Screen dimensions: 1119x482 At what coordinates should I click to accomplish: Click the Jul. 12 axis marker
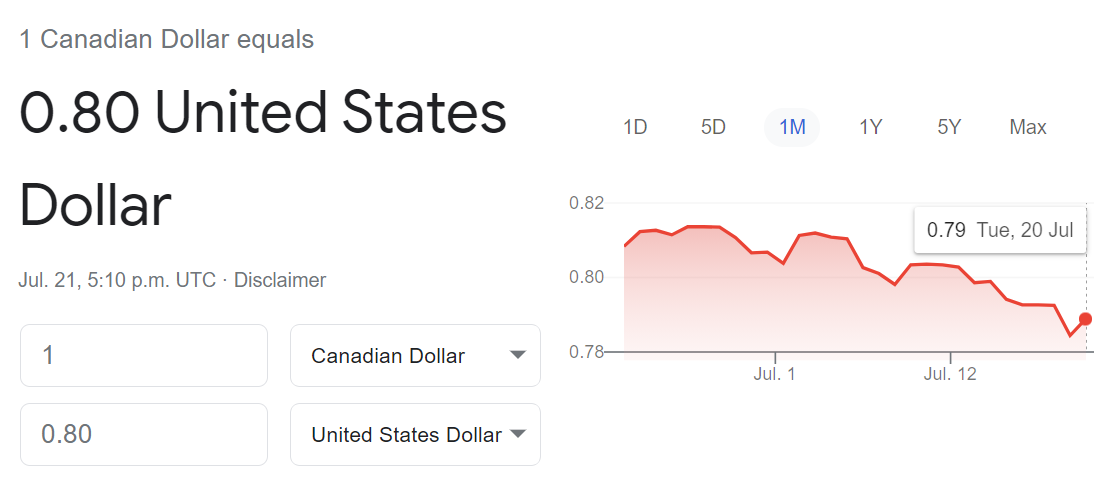951,374
